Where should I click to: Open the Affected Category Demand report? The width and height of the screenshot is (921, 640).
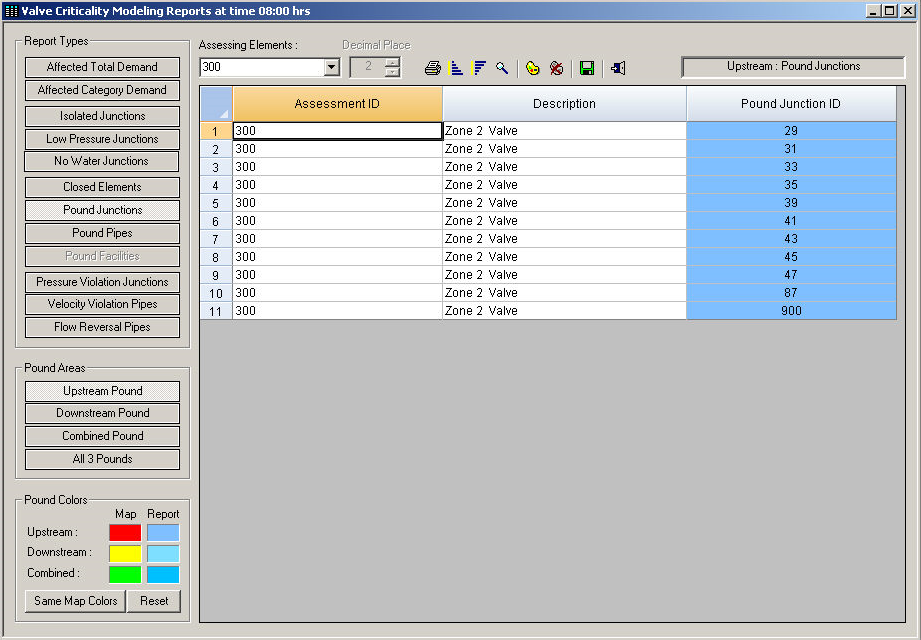coord(102,90)
